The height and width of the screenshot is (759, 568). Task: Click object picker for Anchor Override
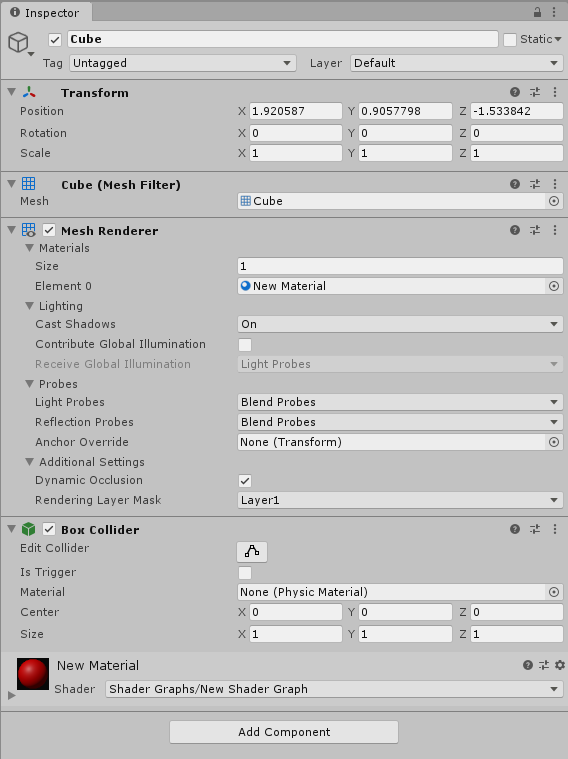point(554,442)
